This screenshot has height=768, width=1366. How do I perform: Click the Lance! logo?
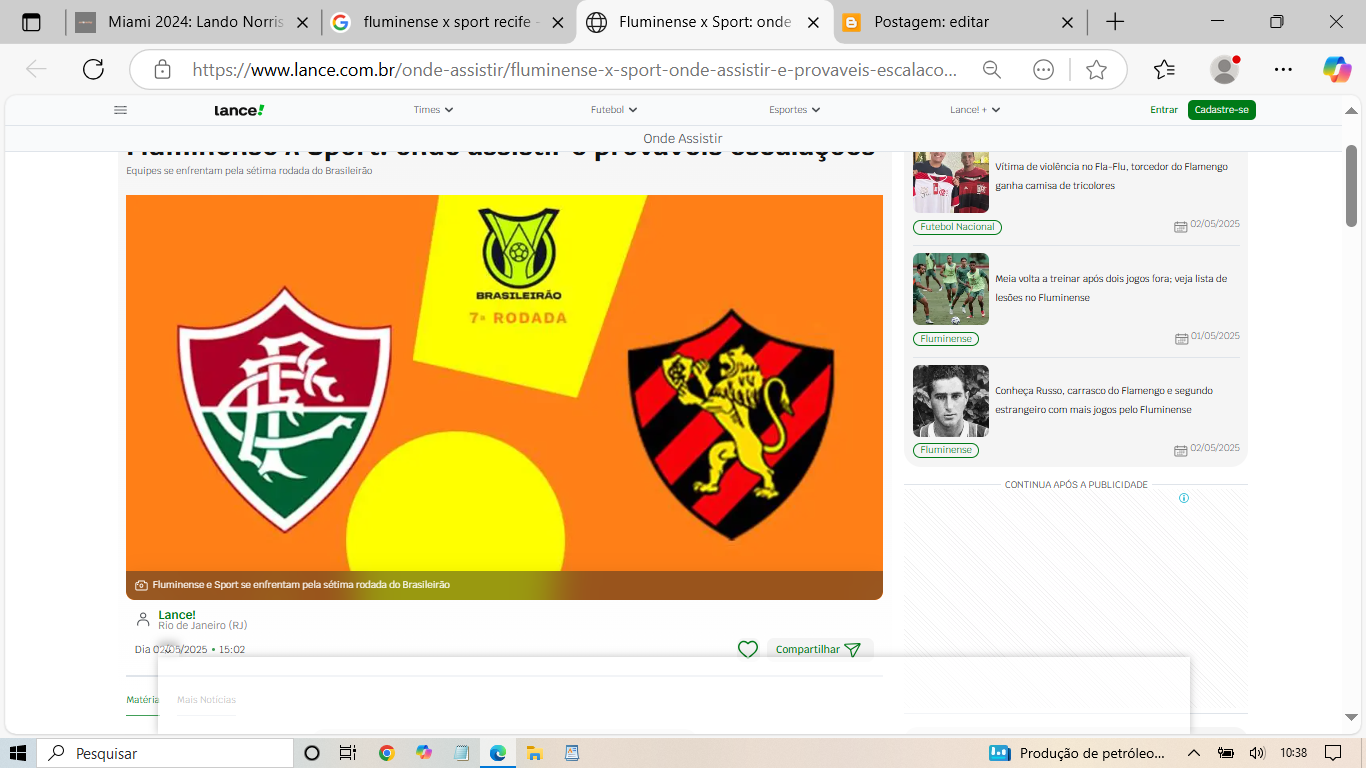(239, 110)
